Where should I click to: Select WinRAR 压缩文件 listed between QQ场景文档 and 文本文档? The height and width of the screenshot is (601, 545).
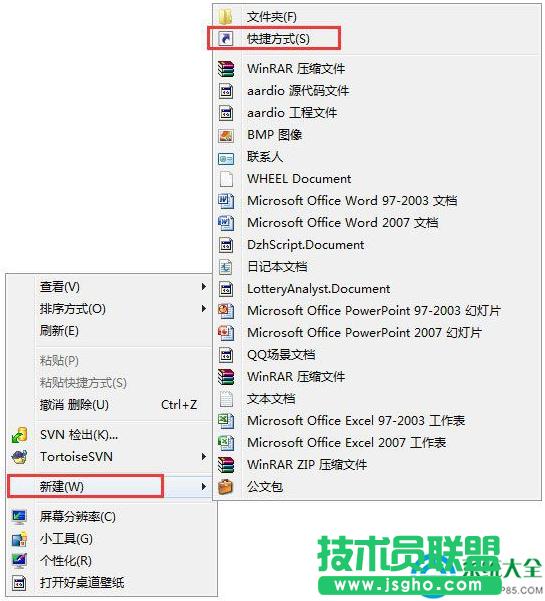(x=296, y=377)
